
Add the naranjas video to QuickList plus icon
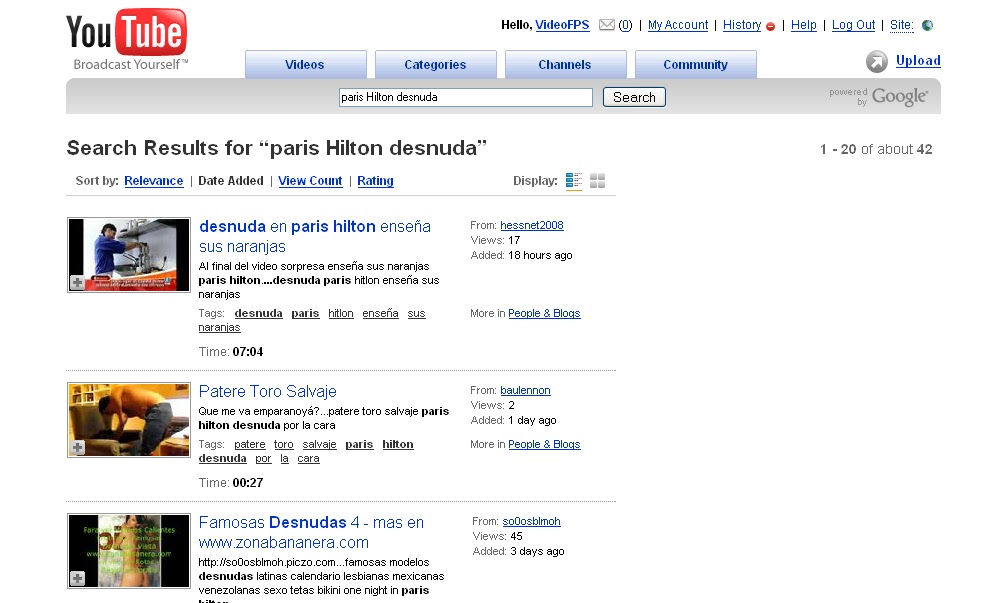pyautogui.click(x=77, y=282)
